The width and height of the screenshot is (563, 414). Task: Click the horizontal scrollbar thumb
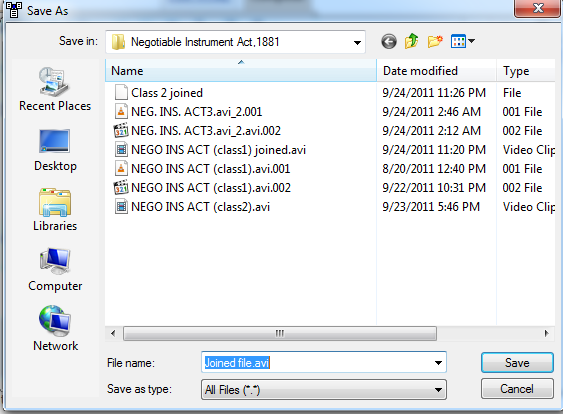pos(280,334)
